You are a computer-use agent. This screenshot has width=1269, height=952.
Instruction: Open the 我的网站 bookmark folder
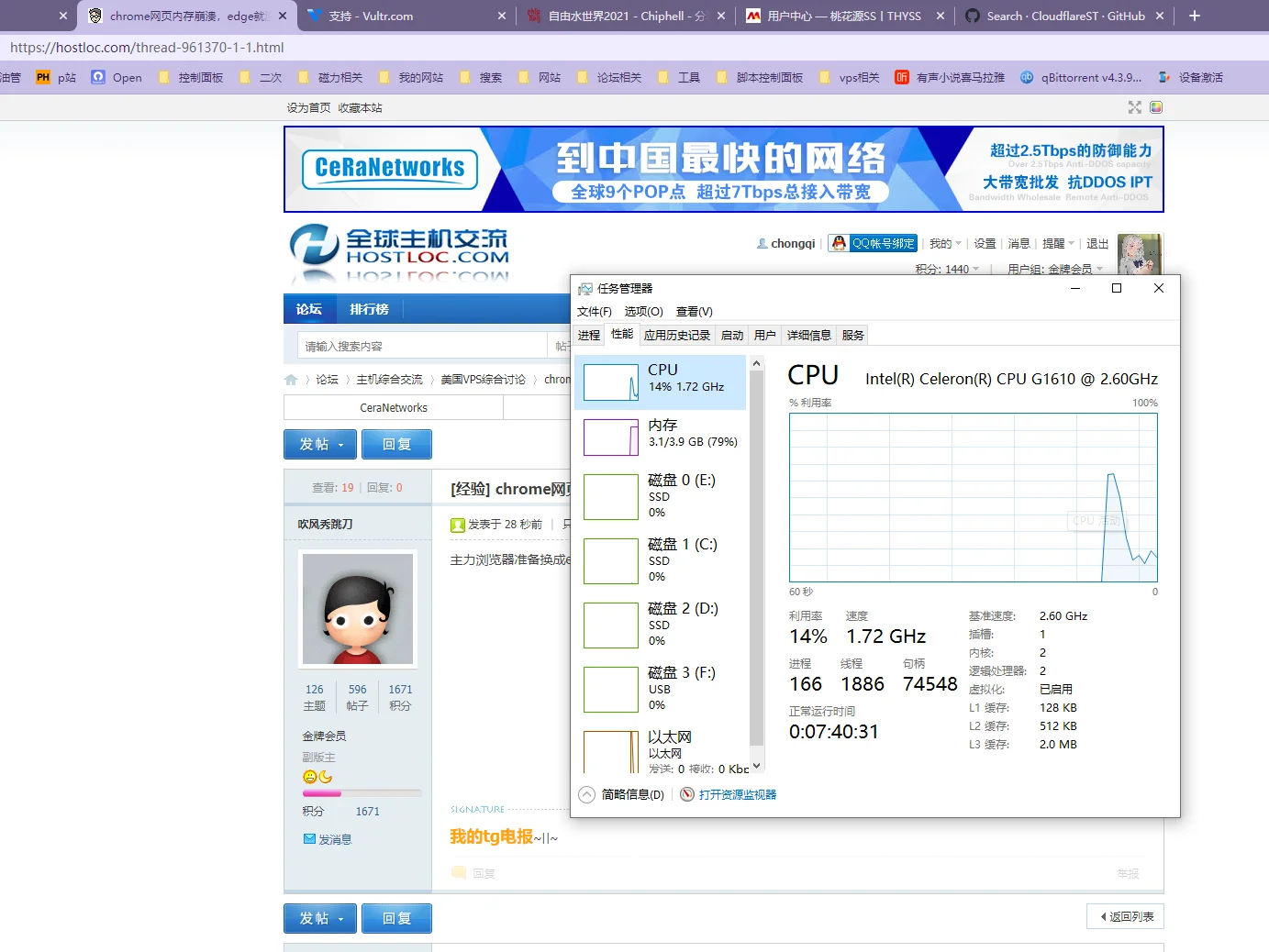(411, 78)
